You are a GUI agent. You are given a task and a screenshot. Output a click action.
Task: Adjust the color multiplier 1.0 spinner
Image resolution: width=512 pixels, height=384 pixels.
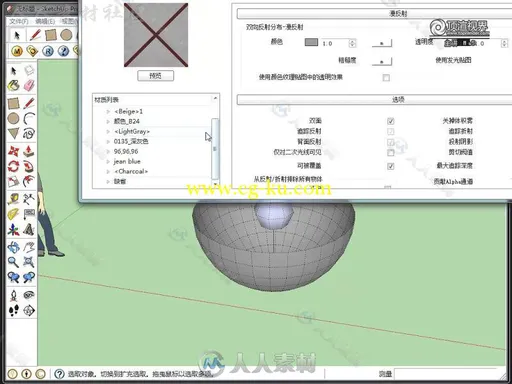point(352,43)
